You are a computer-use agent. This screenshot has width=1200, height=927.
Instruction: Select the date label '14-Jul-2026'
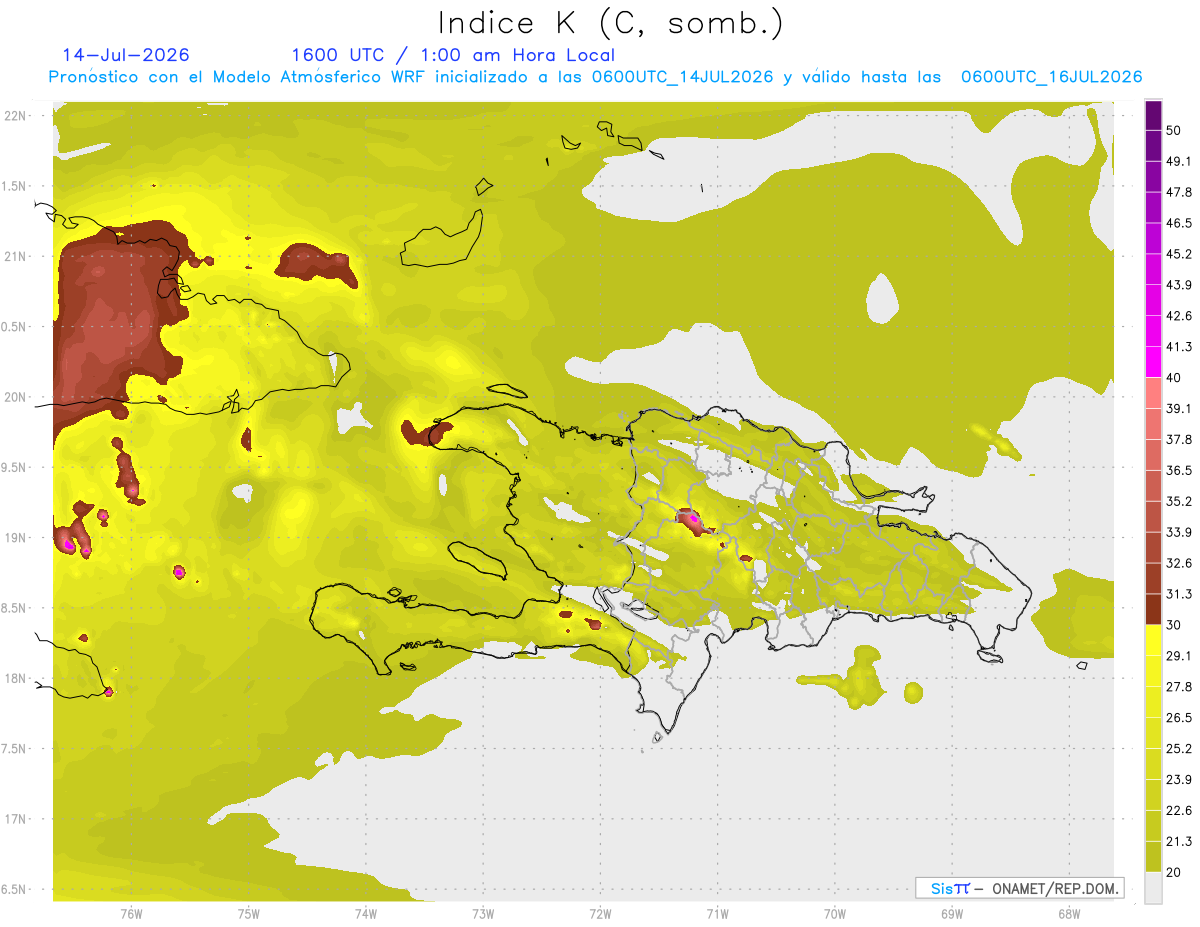pyautogui.click(x=126, y=55)
